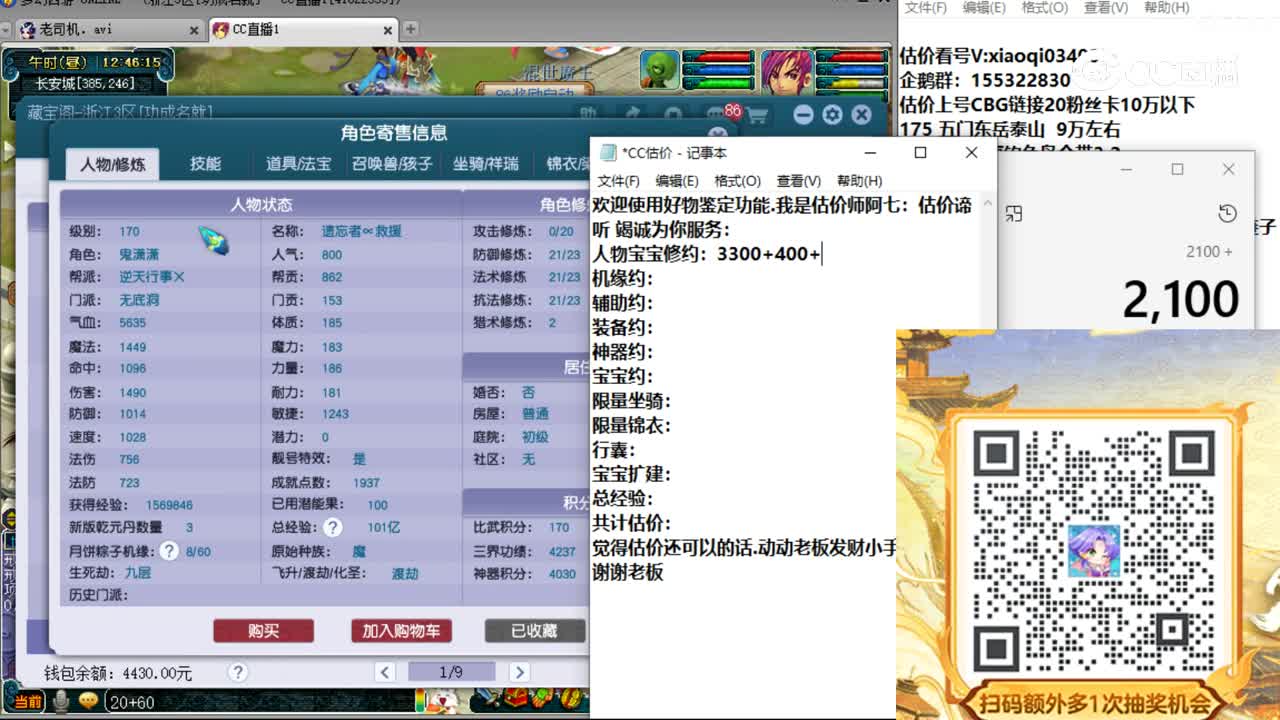Click the help question mark beside 月饼粽子机缘
The height and width of the screenshot is (720, 1280).
coord(169,550)
